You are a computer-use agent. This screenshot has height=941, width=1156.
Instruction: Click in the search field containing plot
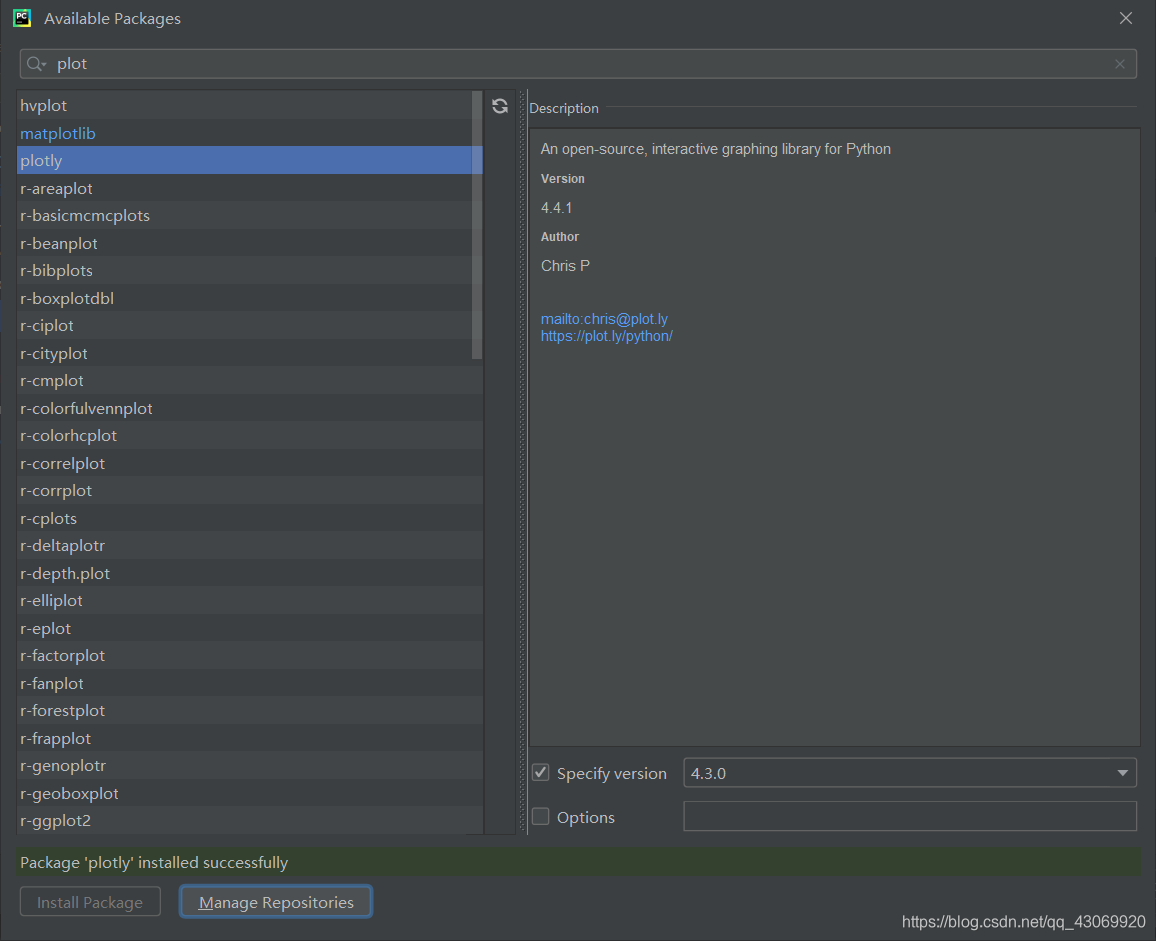tap(578, 64)
